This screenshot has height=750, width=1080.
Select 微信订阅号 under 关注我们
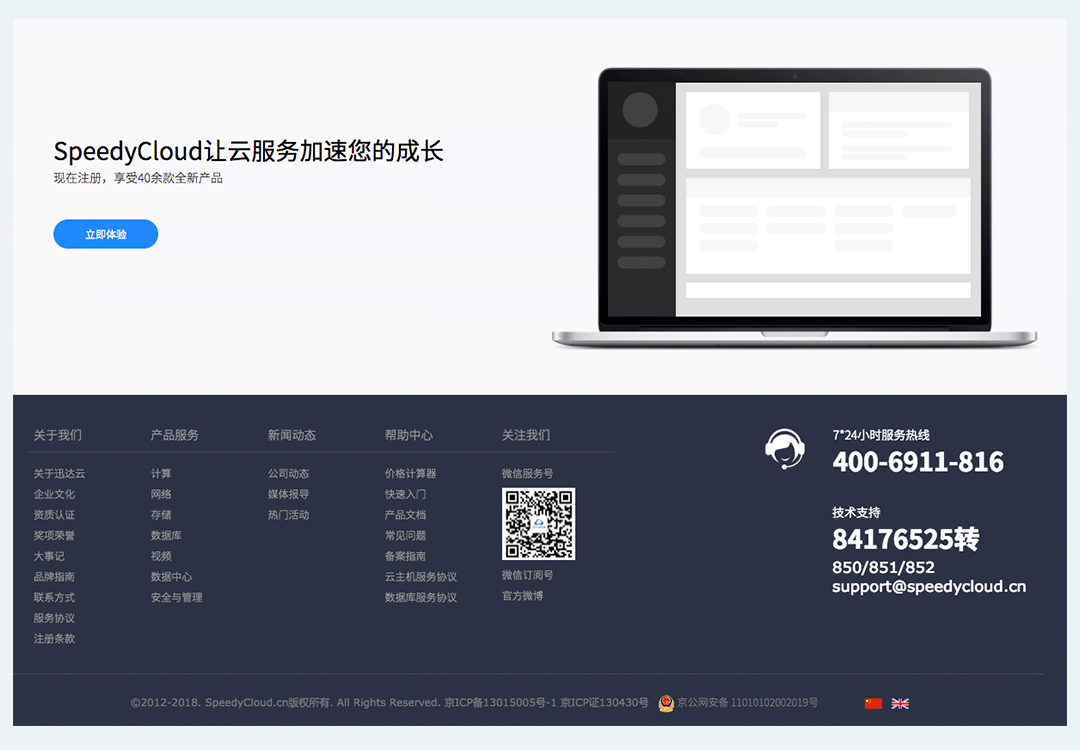[x=528, y=575]
